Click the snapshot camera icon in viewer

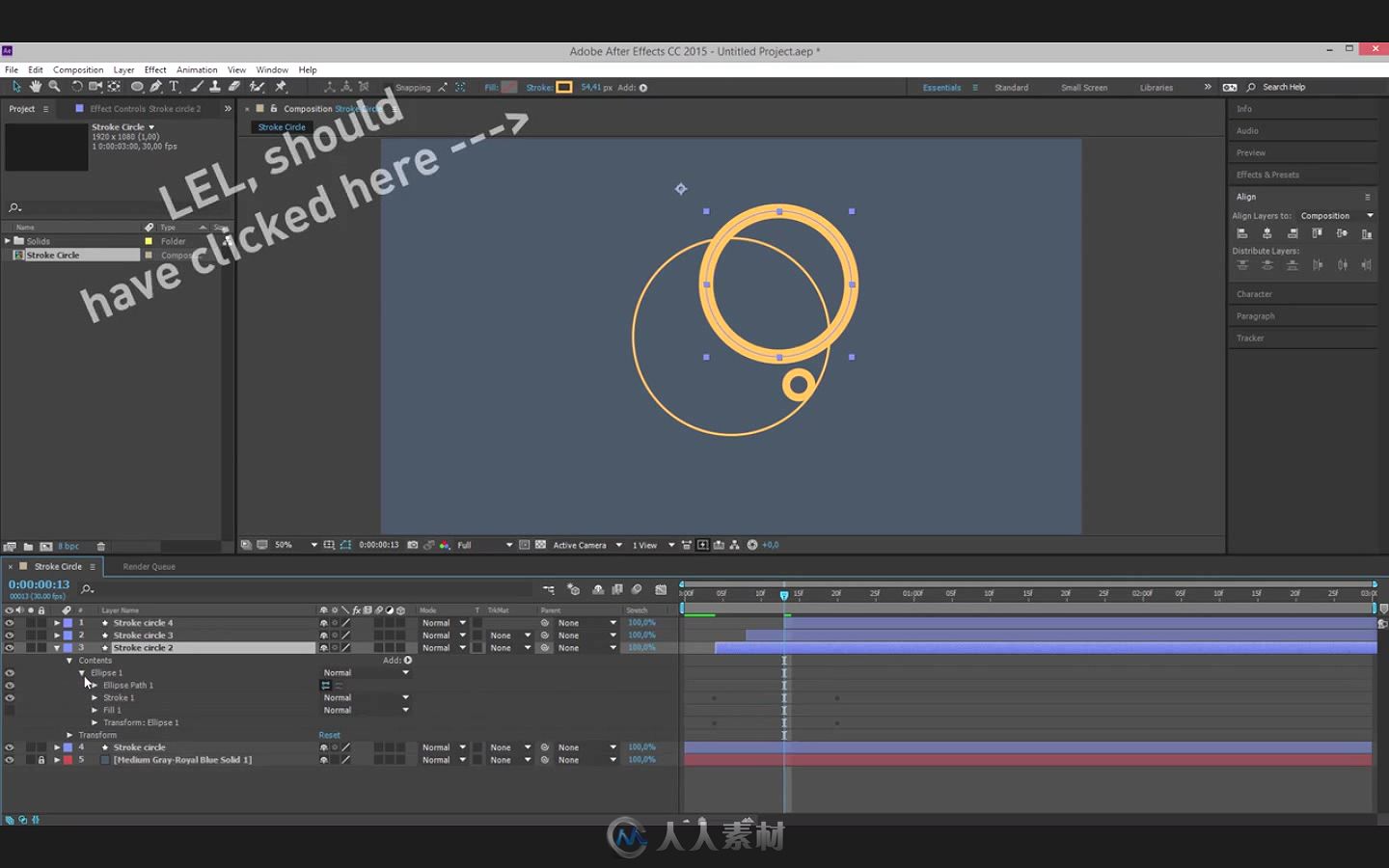tap(413, 545)
